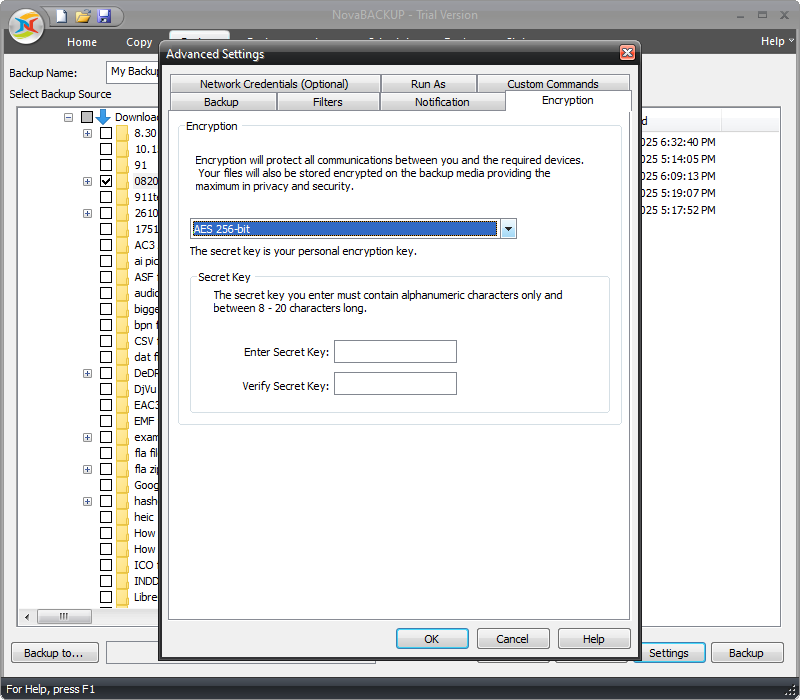The height and width of the screenshot is (700, 800).
Task: Click the Backup button at bottom right
Action: [746, 653]
